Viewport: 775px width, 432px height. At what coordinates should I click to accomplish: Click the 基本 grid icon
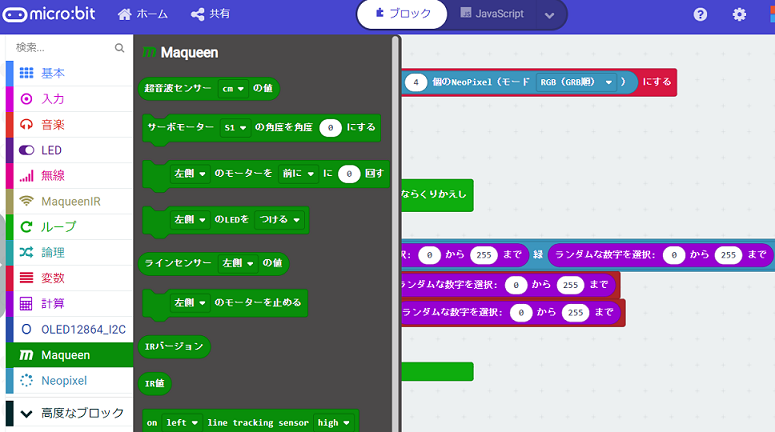coord(26,73)
